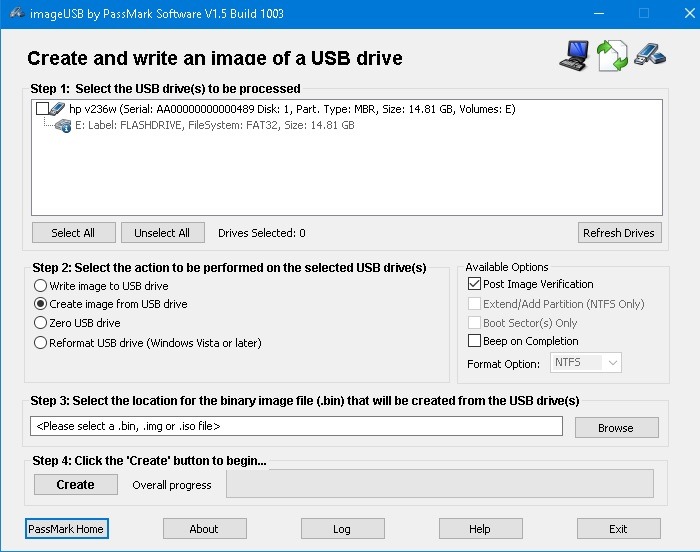This screenshot has width=700, height=552.
Task: Refresh Drives list
Action: tap(620, 233)
